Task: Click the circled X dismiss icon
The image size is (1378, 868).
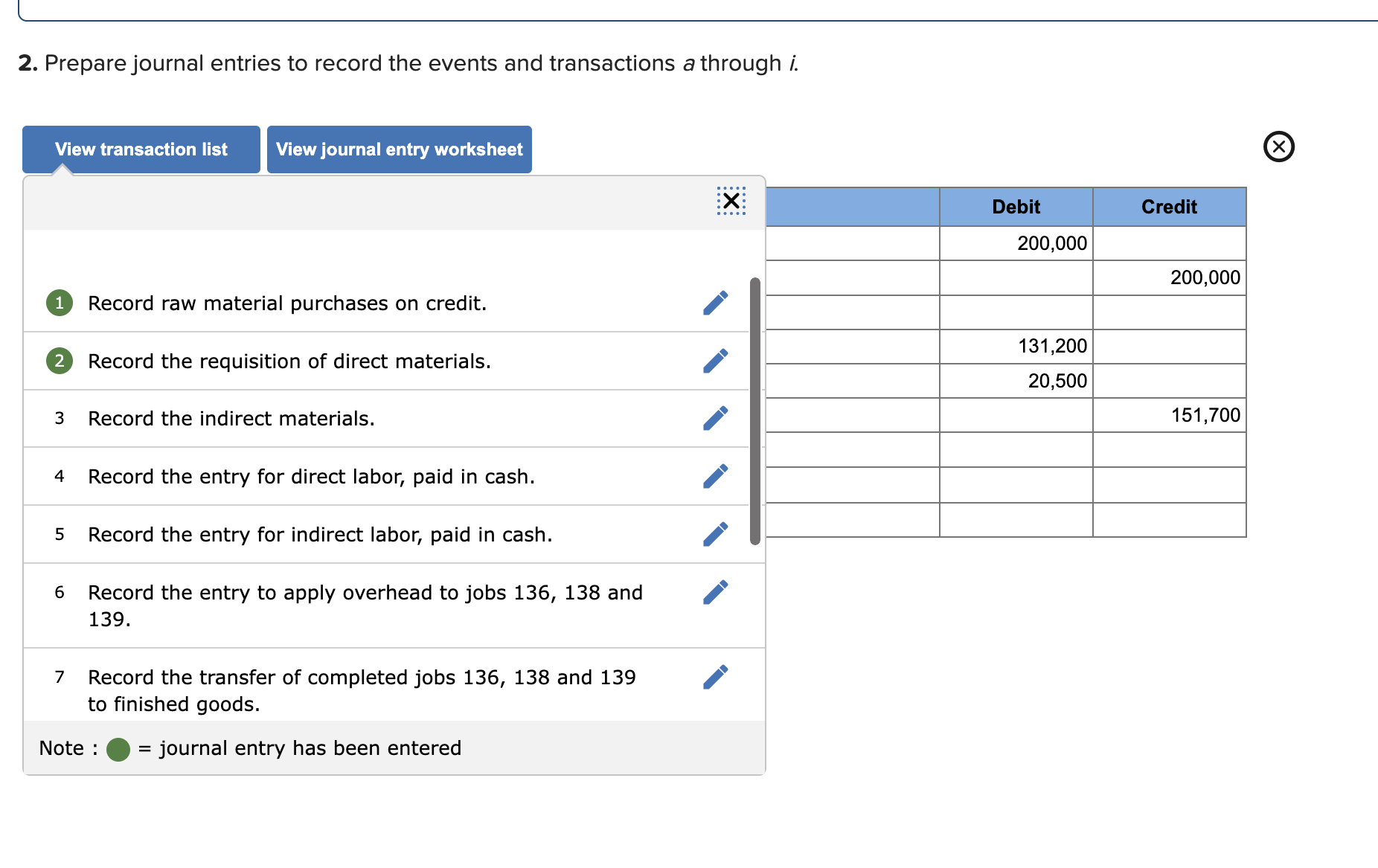Action: [x=1278, y=147]
